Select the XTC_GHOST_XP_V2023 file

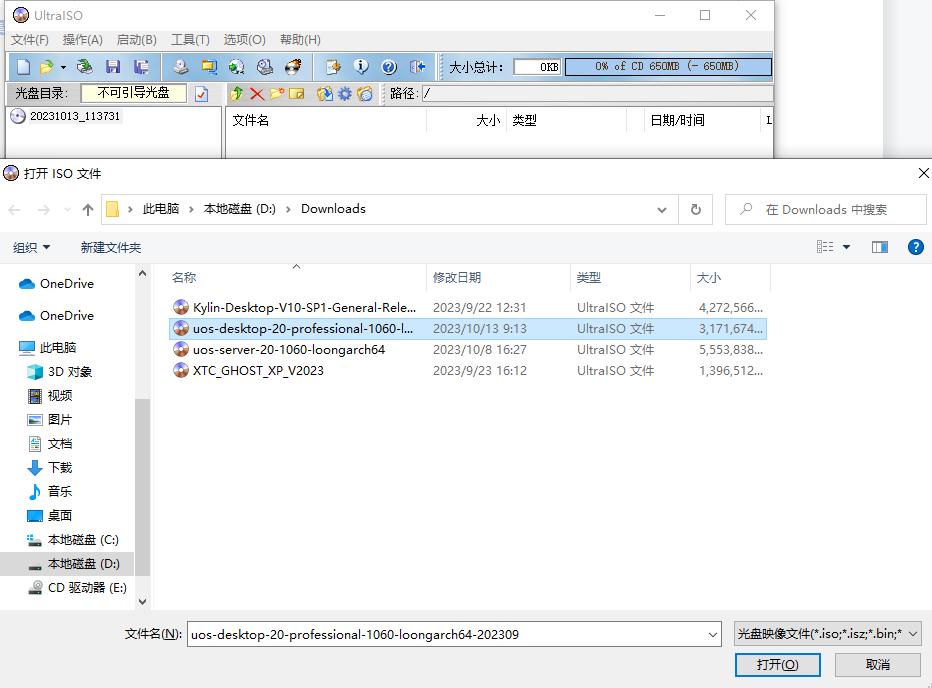[468, 370]
